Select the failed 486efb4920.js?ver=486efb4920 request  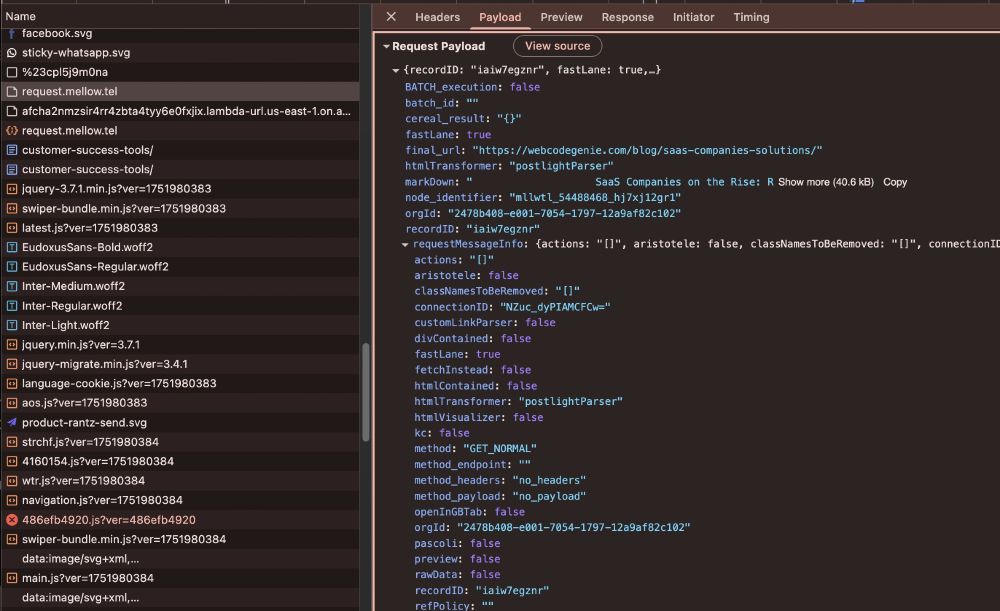tap(180, 520)
